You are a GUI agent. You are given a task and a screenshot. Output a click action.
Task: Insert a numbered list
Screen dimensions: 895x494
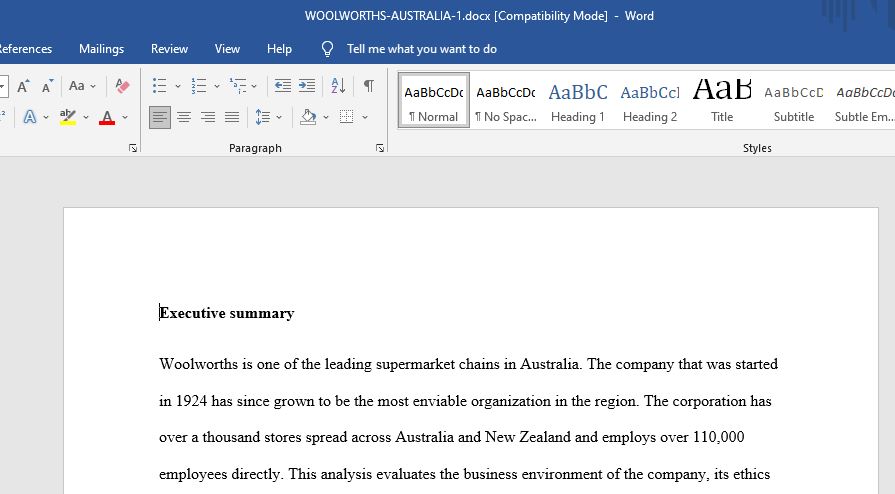(x=199, y=86)
